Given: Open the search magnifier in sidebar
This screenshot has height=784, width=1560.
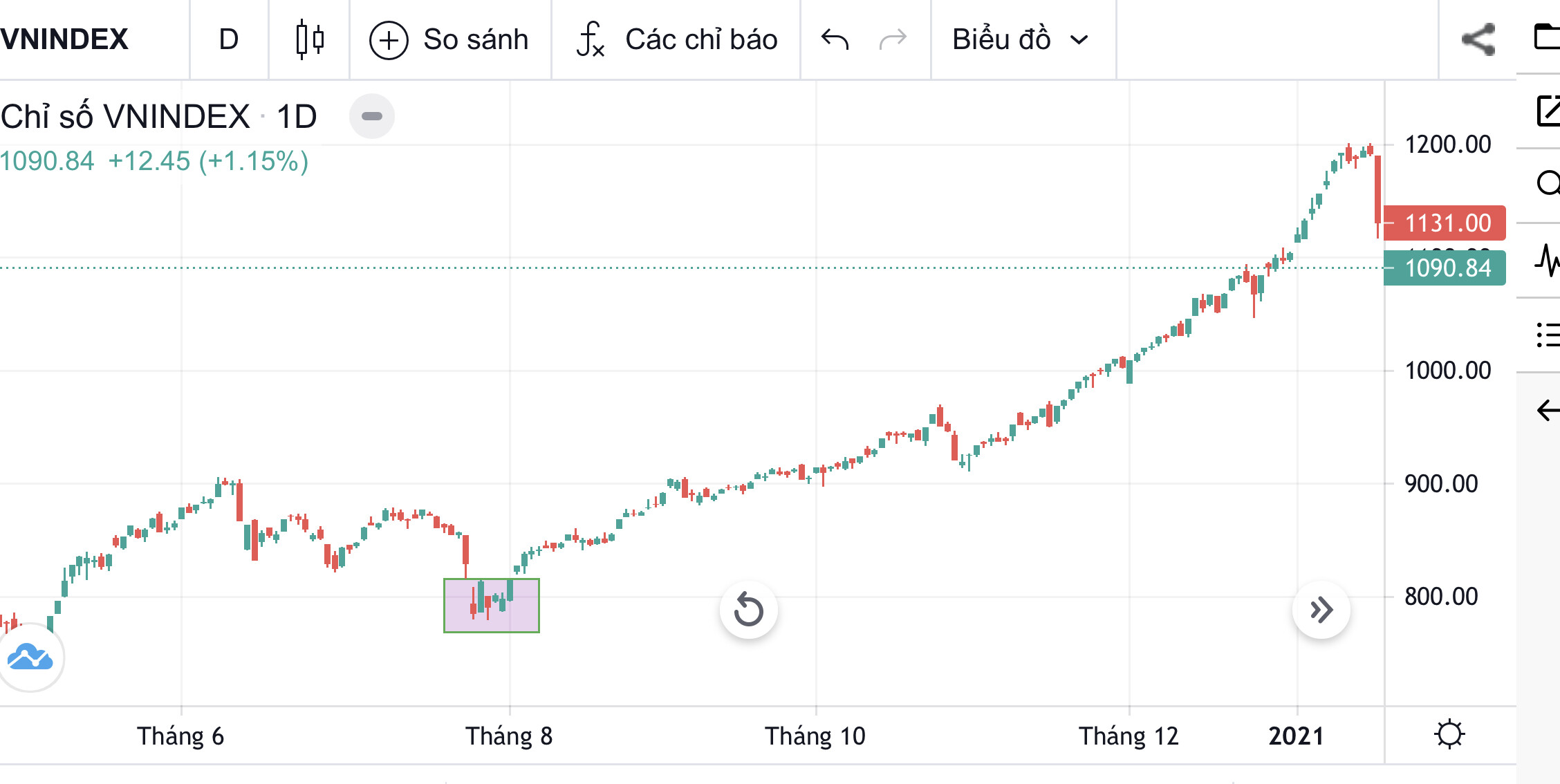Looking at the screenshot, I should point(1548,183).
